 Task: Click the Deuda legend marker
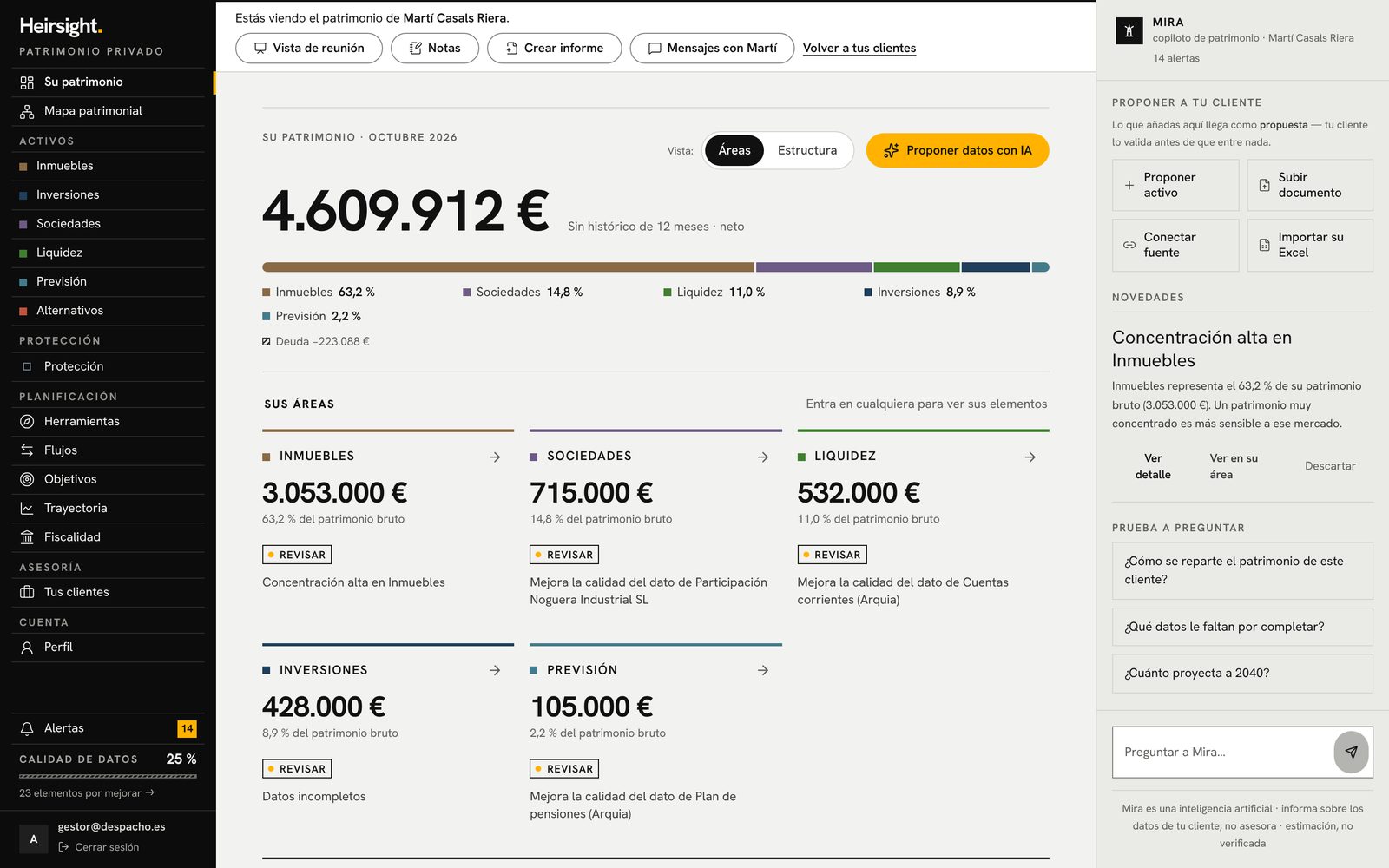coord(267,341)
